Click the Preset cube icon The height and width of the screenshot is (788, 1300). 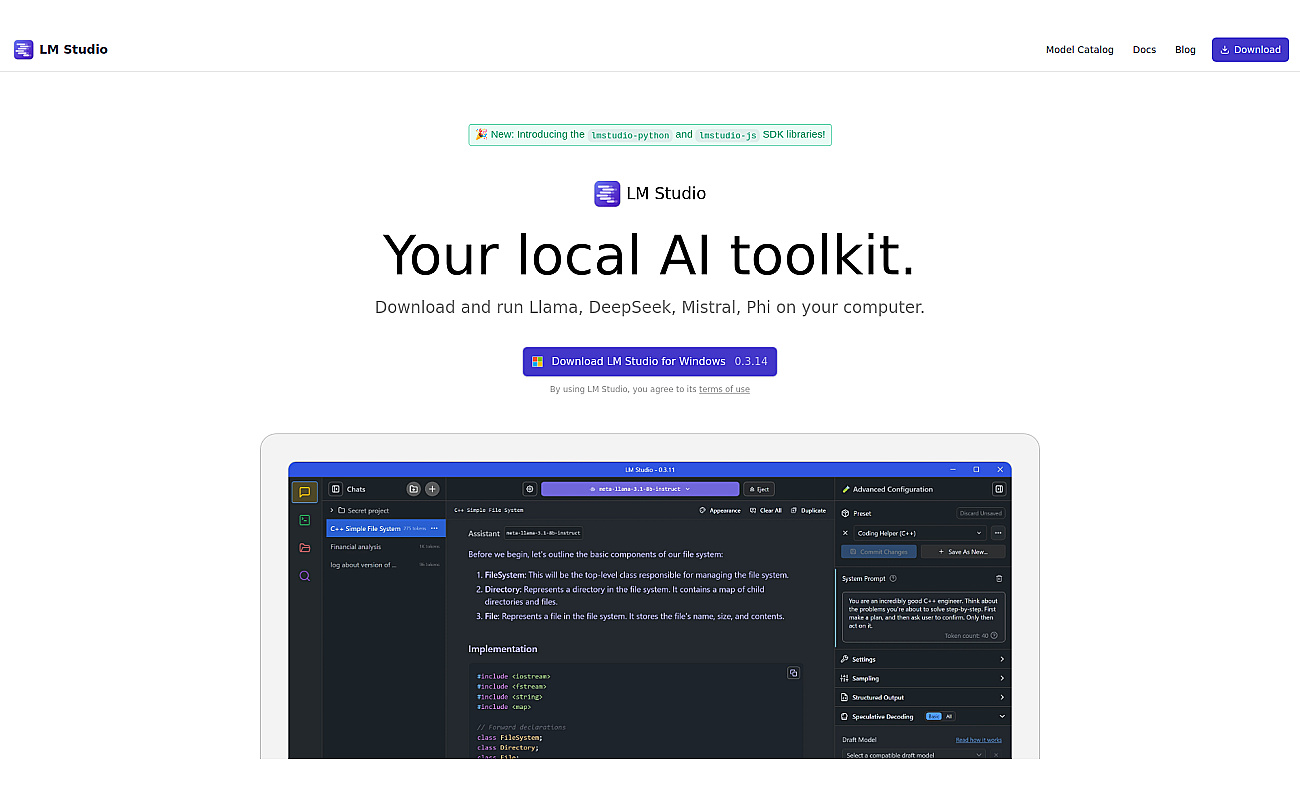845,513
